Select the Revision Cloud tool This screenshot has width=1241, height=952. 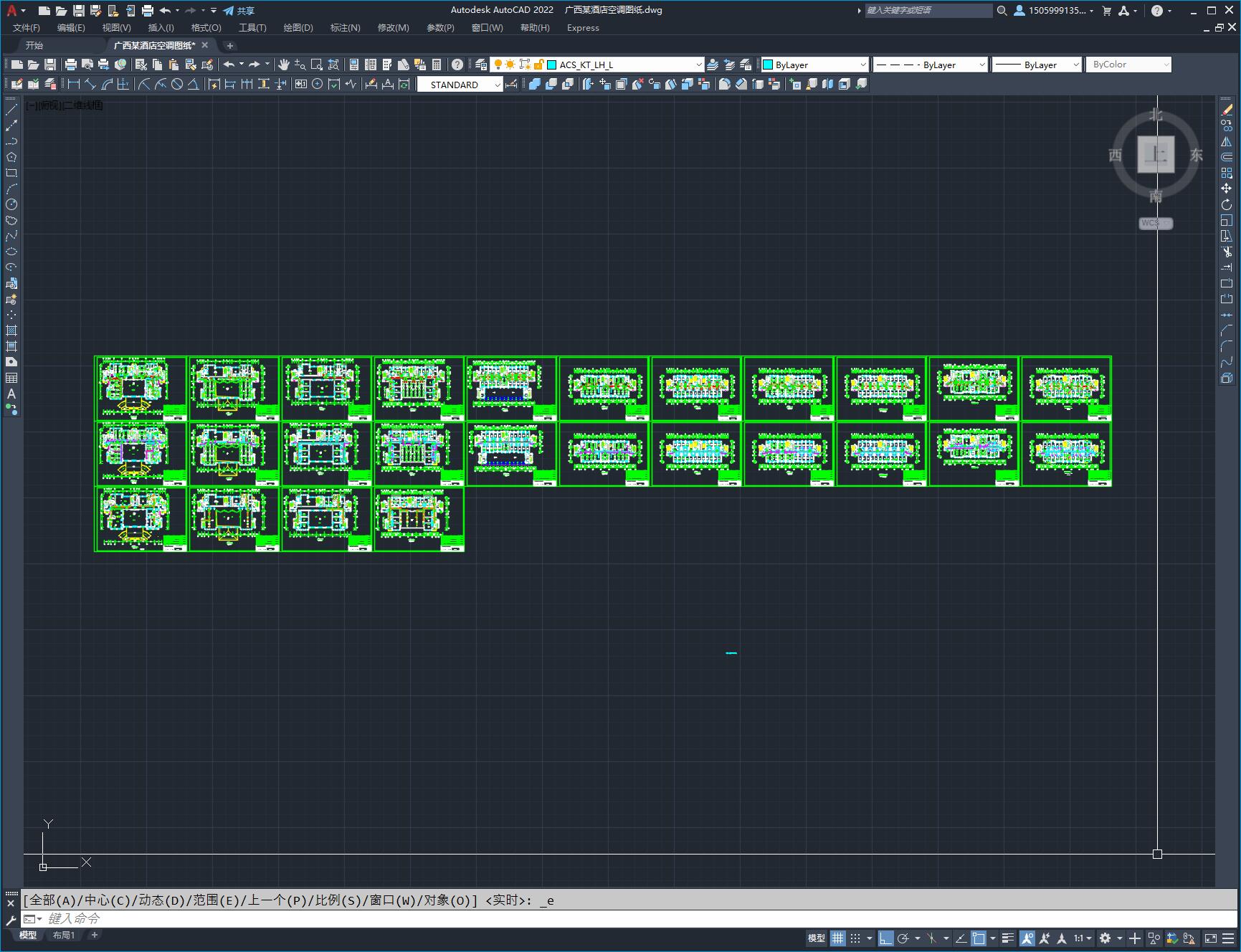11,220
